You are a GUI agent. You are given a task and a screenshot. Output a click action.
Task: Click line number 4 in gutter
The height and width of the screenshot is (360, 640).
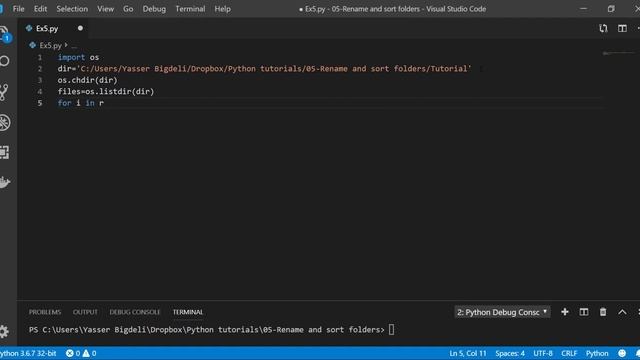pyautogui.click(x=40, y=91)
